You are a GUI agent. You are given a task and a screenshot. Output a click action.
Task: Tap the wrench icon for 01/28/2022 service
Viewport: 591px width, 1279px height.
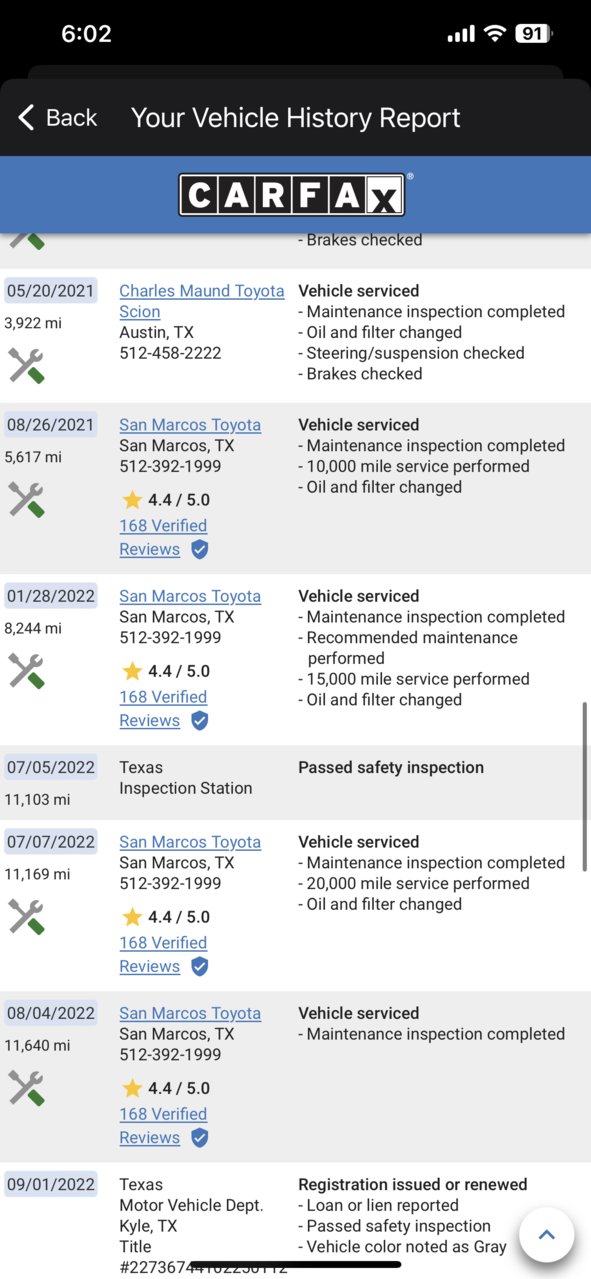[x=26, y=671]
